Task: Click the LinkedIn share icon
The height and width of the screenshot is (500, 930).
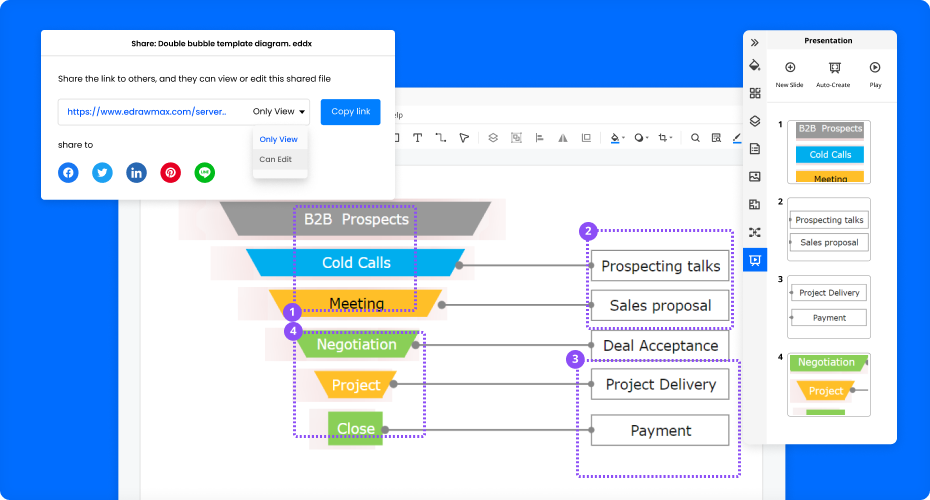Action: [136, 173]
